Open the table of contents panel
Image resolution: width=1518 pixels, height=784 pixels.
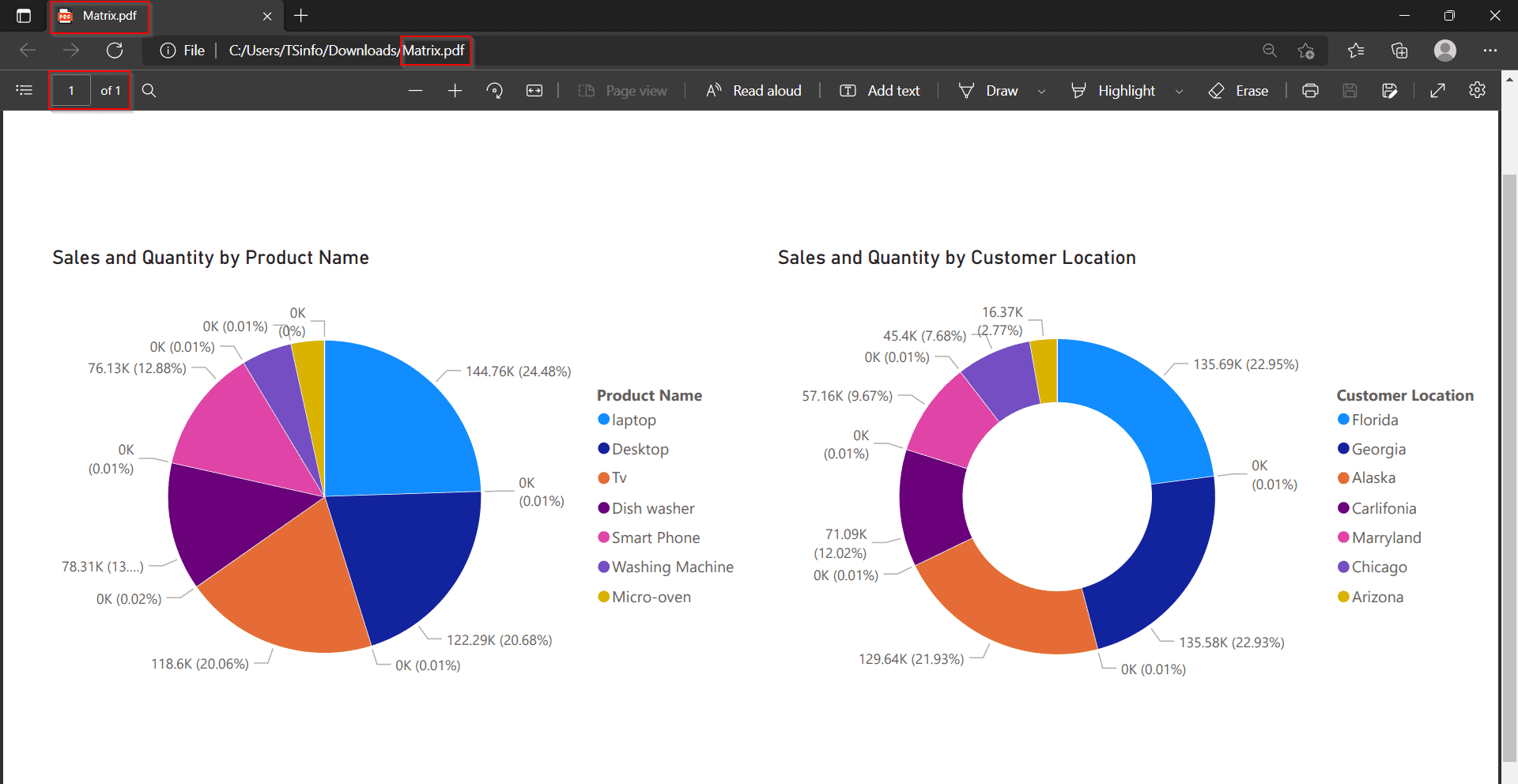point(24,90)
